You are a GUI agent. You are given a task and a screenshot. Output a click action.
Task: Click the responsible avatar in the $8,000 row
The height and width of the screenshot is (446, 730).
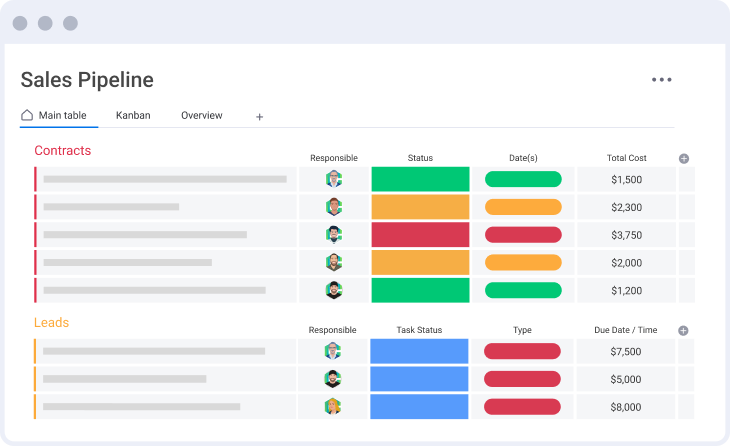(333, 407)
